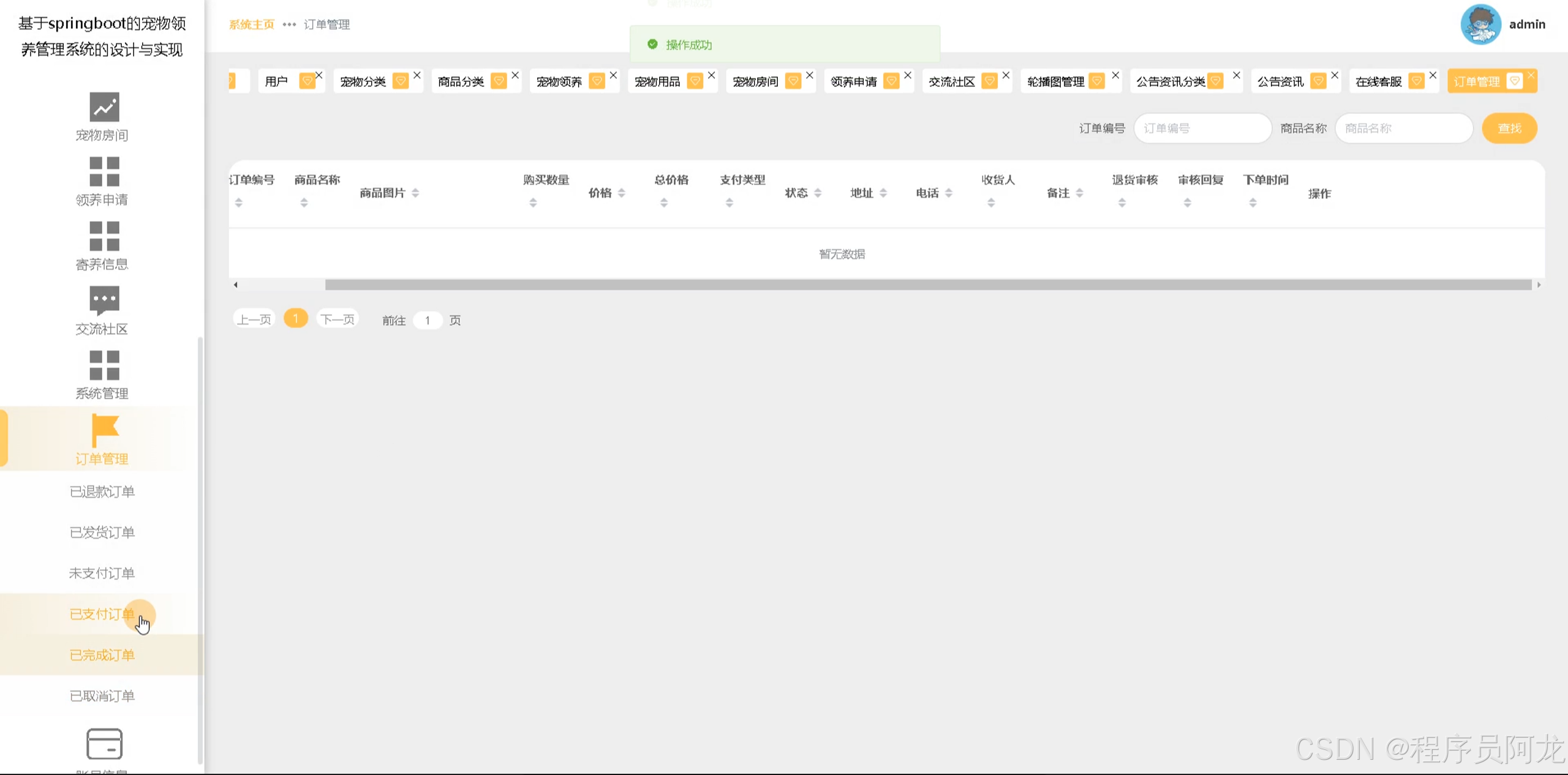Click the orange 查找 button

pyautogui.click(x=1509, y=129)
